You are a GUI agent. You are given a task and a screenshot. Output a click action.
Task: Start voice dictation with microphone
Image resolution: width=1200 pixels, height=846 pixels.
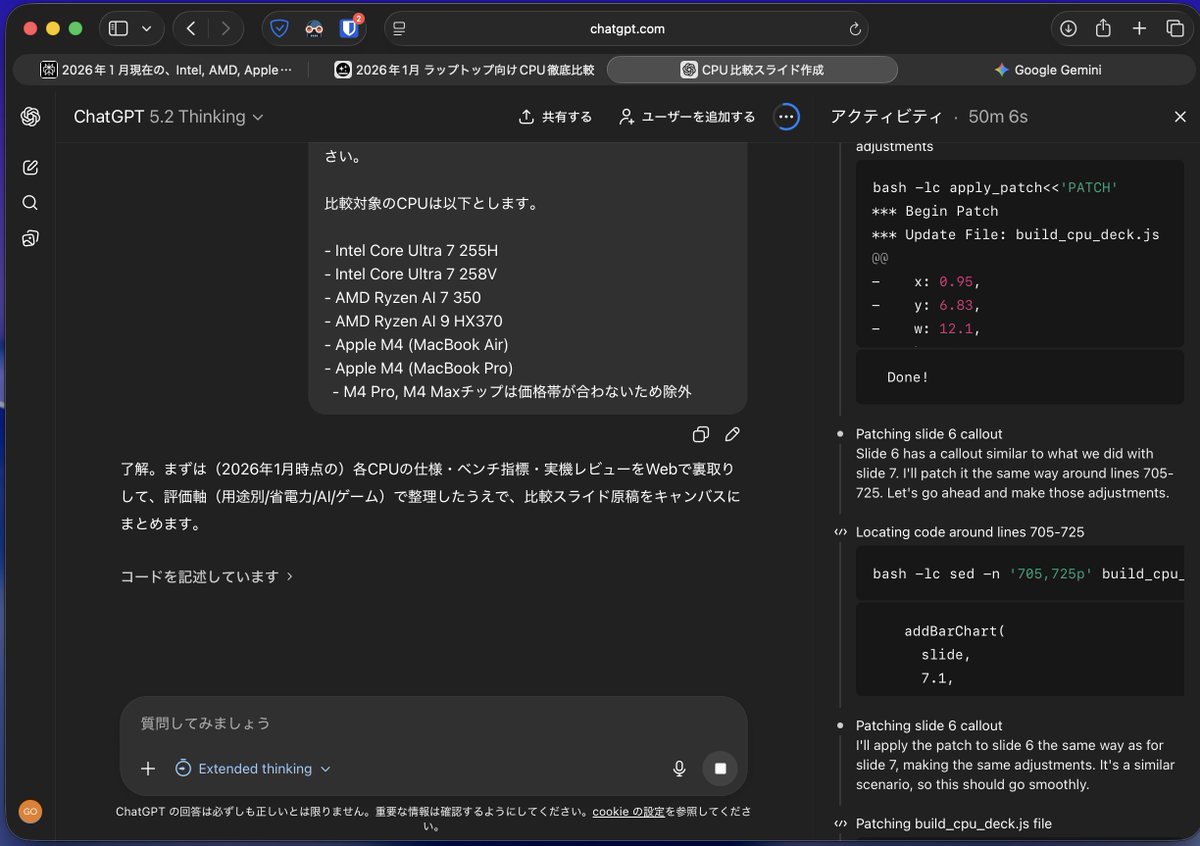(679, 769)
